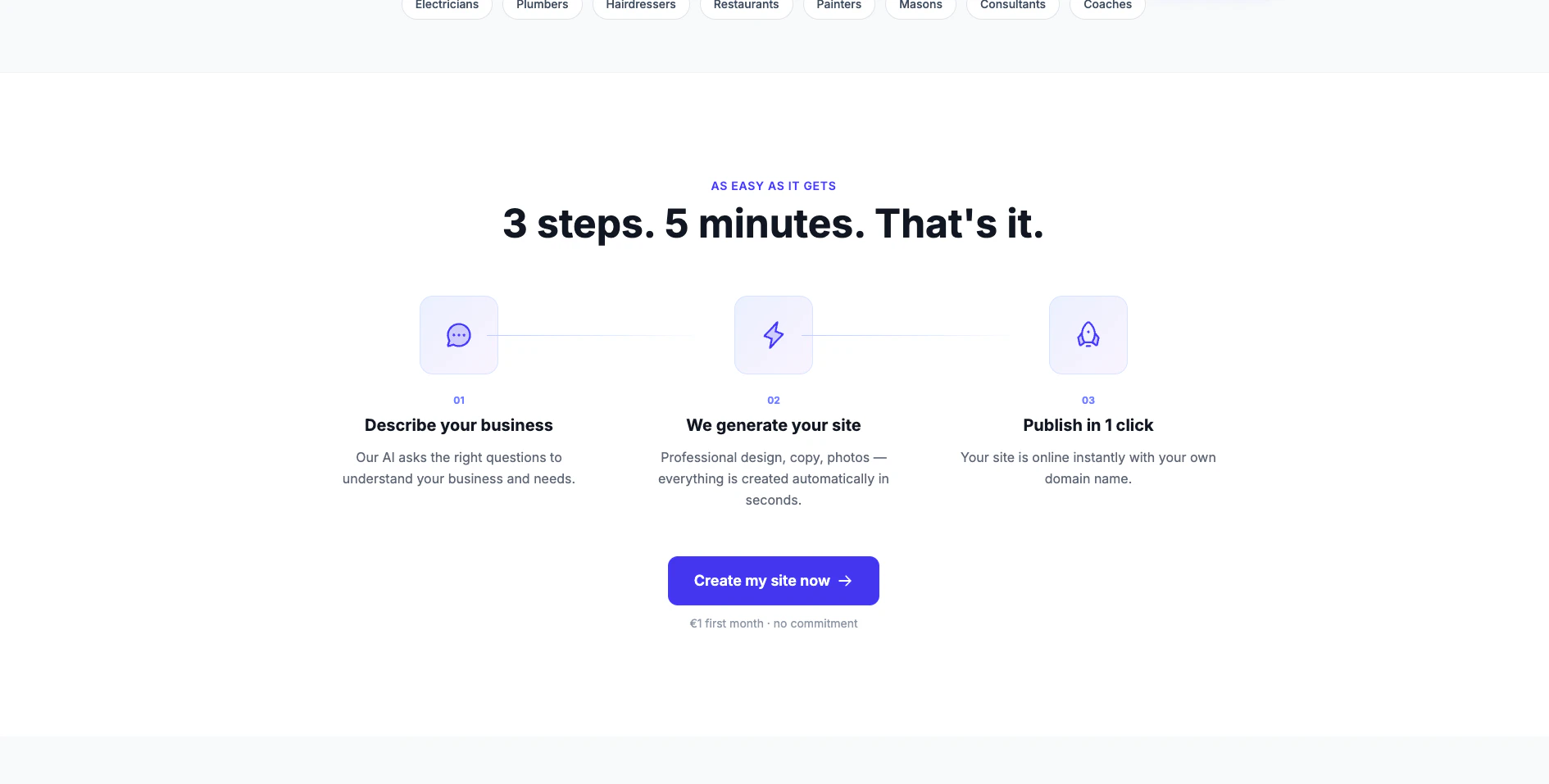Click the rocket icon for step 03
Screen dimensions: 1549x784
pyautogui.click(x=1088, y=335)
